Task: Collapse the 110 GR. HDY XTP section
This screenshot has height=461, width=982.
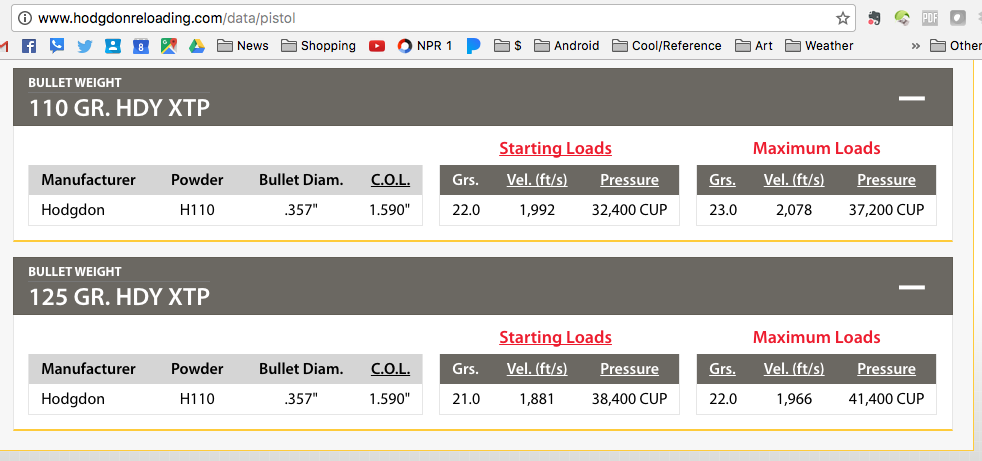Action: click(911, 98)
